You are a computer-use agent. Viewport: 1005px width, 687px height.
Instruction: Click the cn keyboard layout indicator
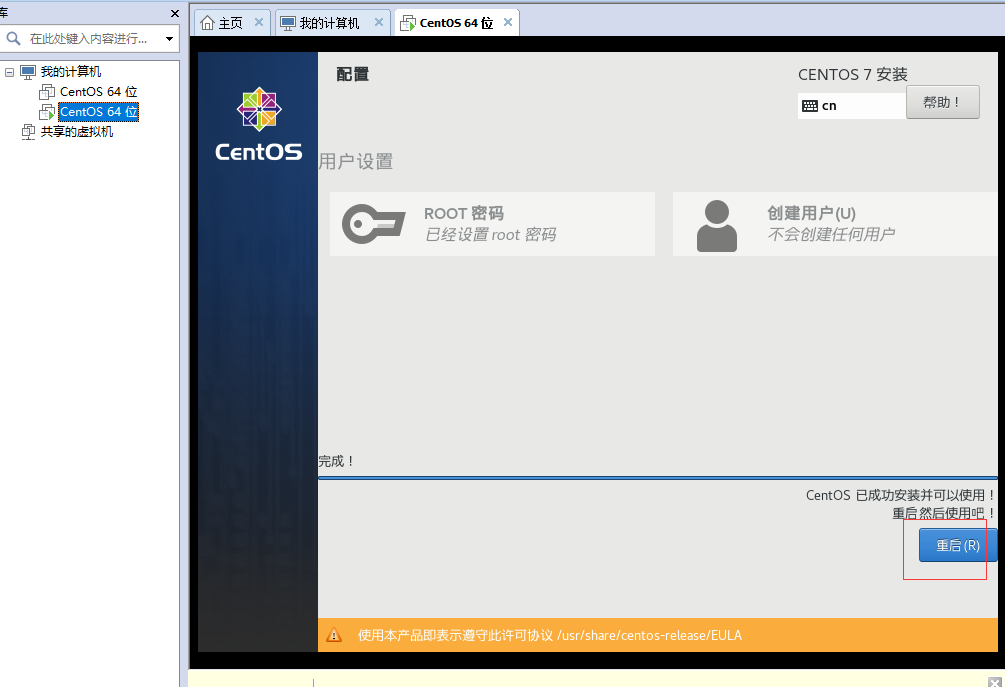(820, 106)
